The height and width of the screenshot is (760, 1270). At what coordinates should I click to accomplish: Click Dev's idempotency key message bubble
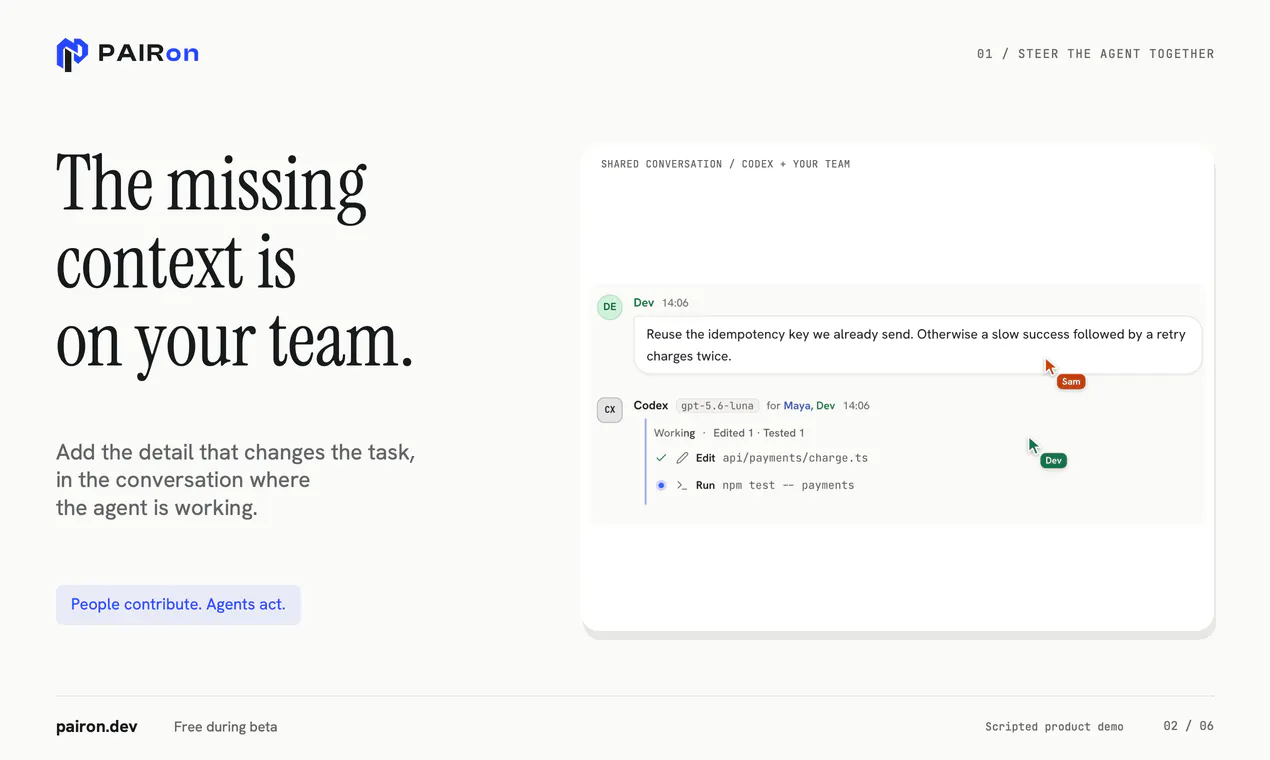tap(918, 345)
